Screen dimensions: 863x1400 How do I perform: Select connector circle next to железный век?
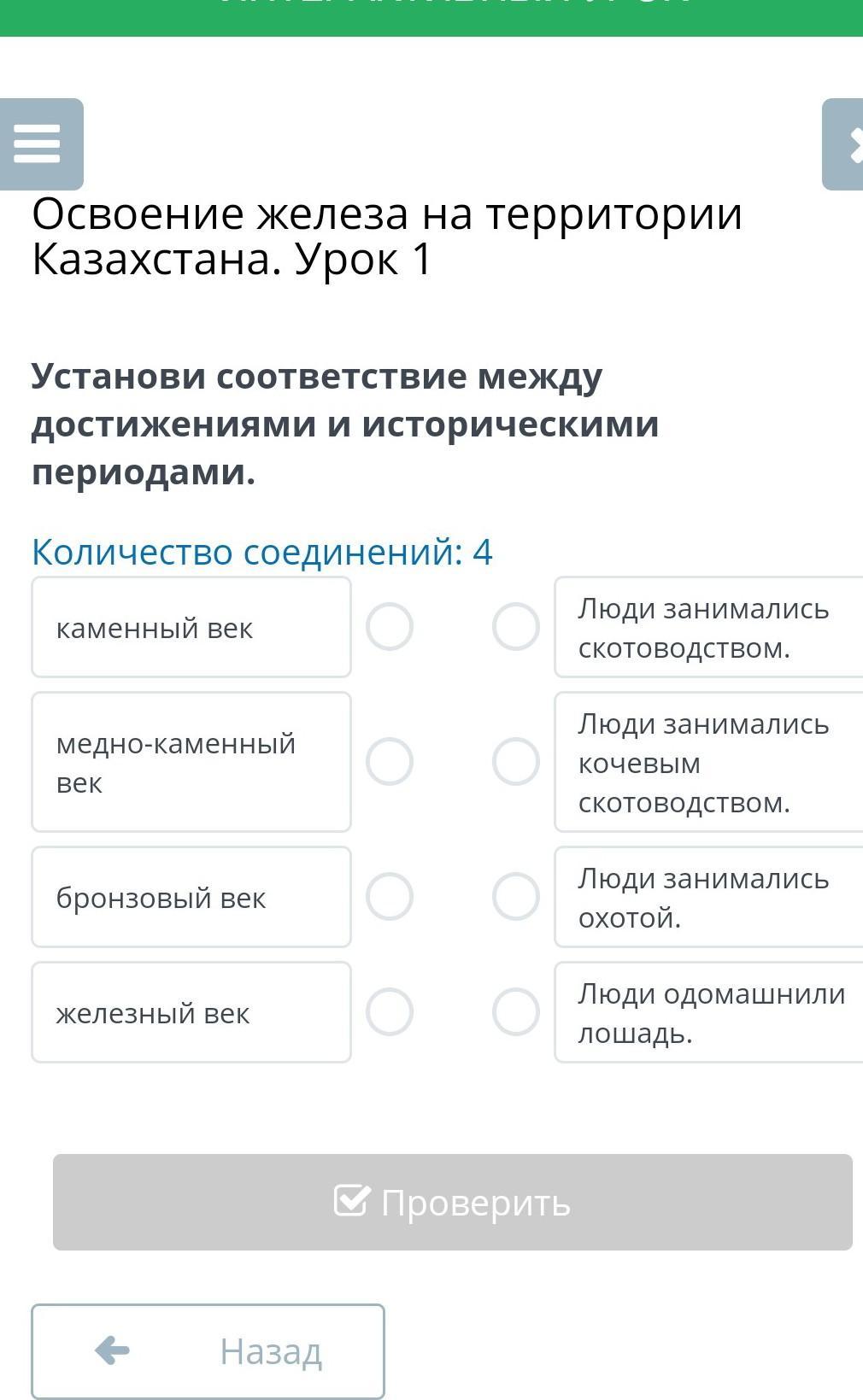tap(390, 1011)
